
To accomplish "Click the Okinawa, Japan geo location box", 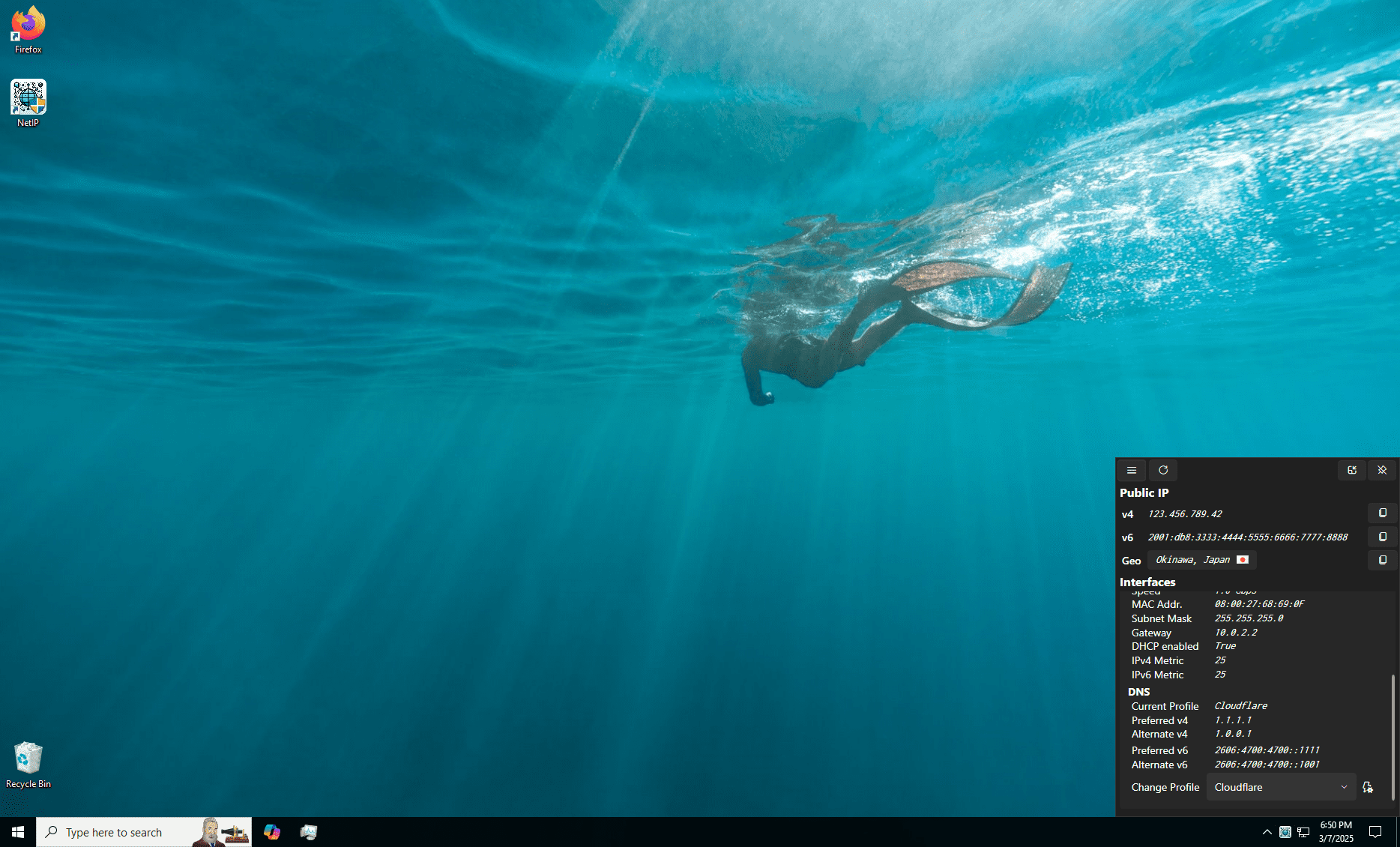I will pyautogui.click(x=1202, y=560).
